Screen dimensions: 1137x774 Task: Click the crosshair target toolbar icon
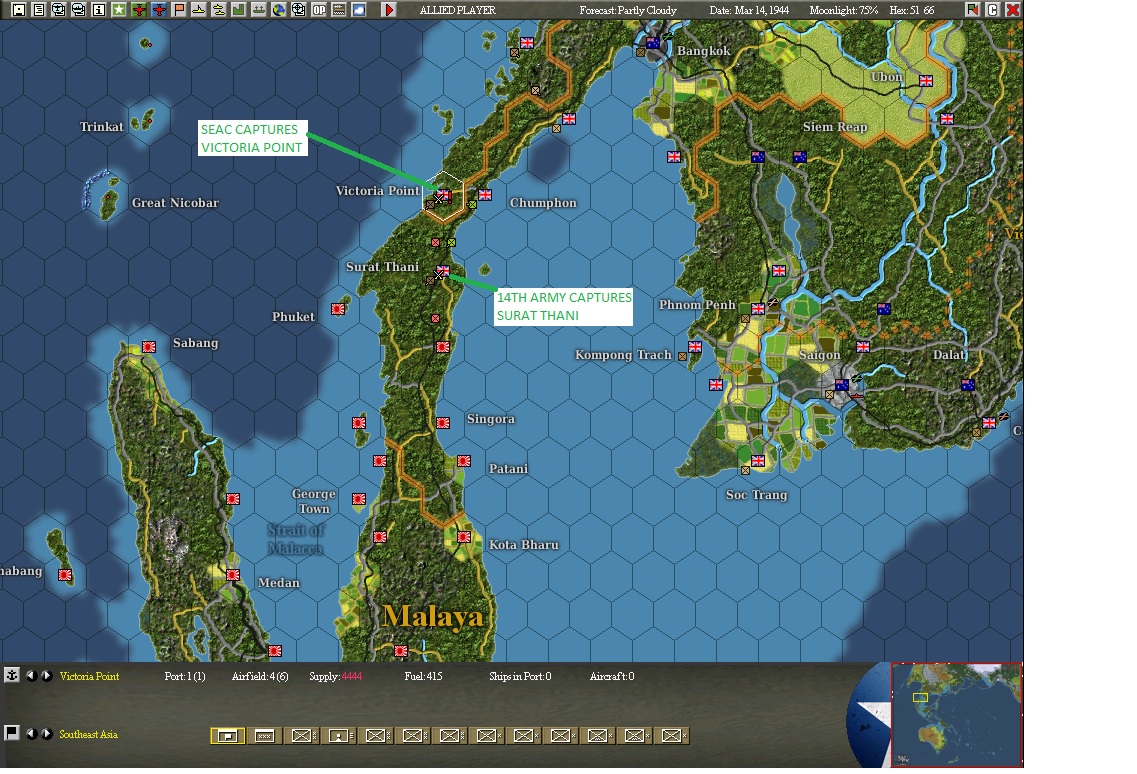(x=298, y=10)
